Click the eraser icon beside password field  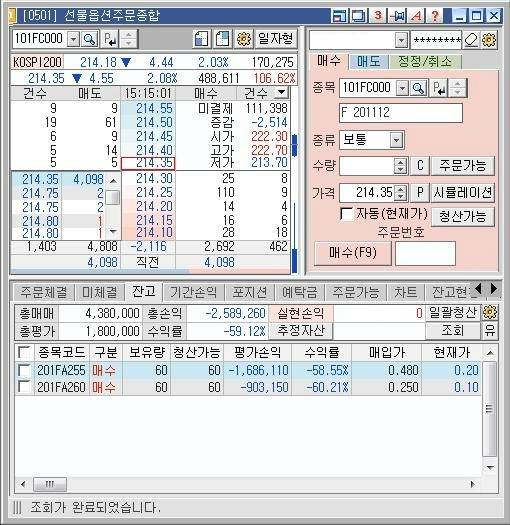coord(471,41)
